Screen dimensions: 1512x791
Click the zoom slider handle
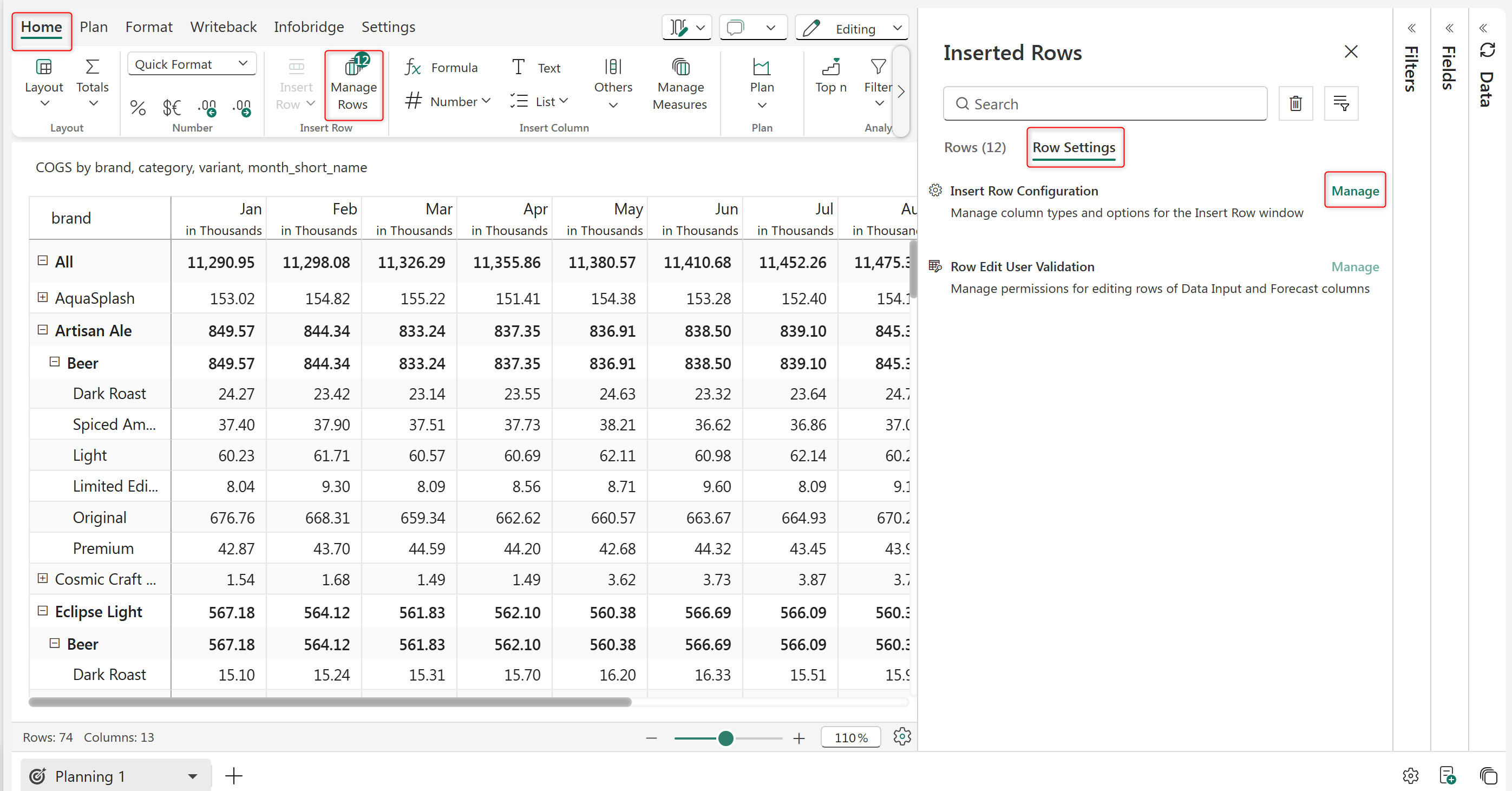[x=725, y=738]
